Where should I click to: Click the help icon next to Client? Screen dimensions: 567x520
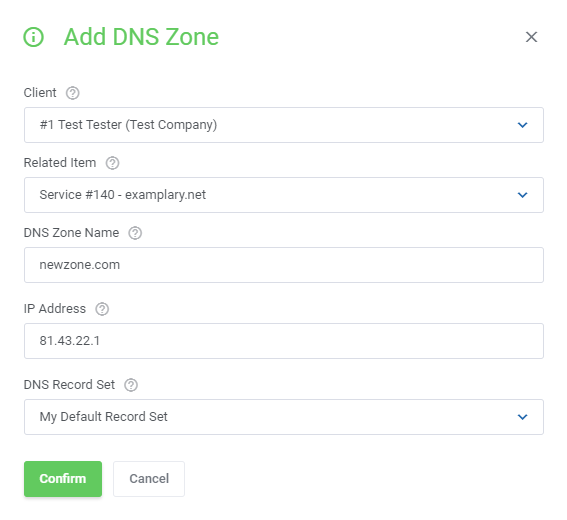point(72,93)
